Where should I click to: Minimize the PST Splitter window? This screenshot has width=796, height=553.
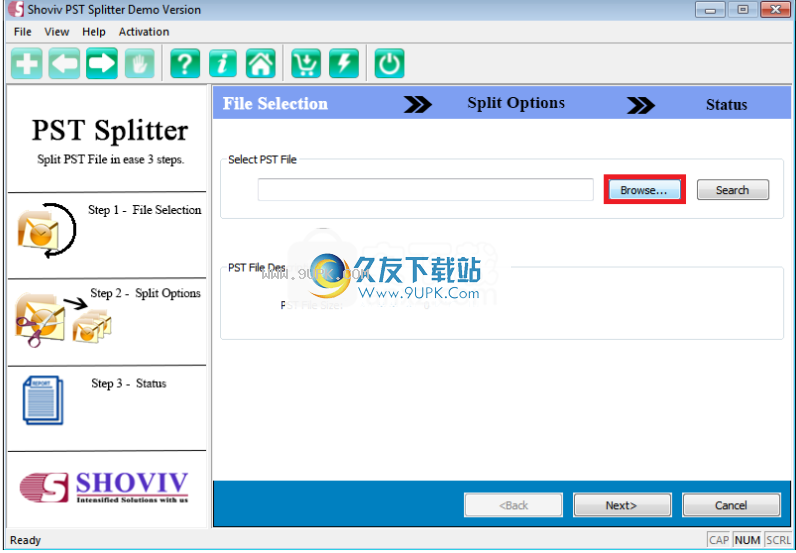[x=710, y=10]
